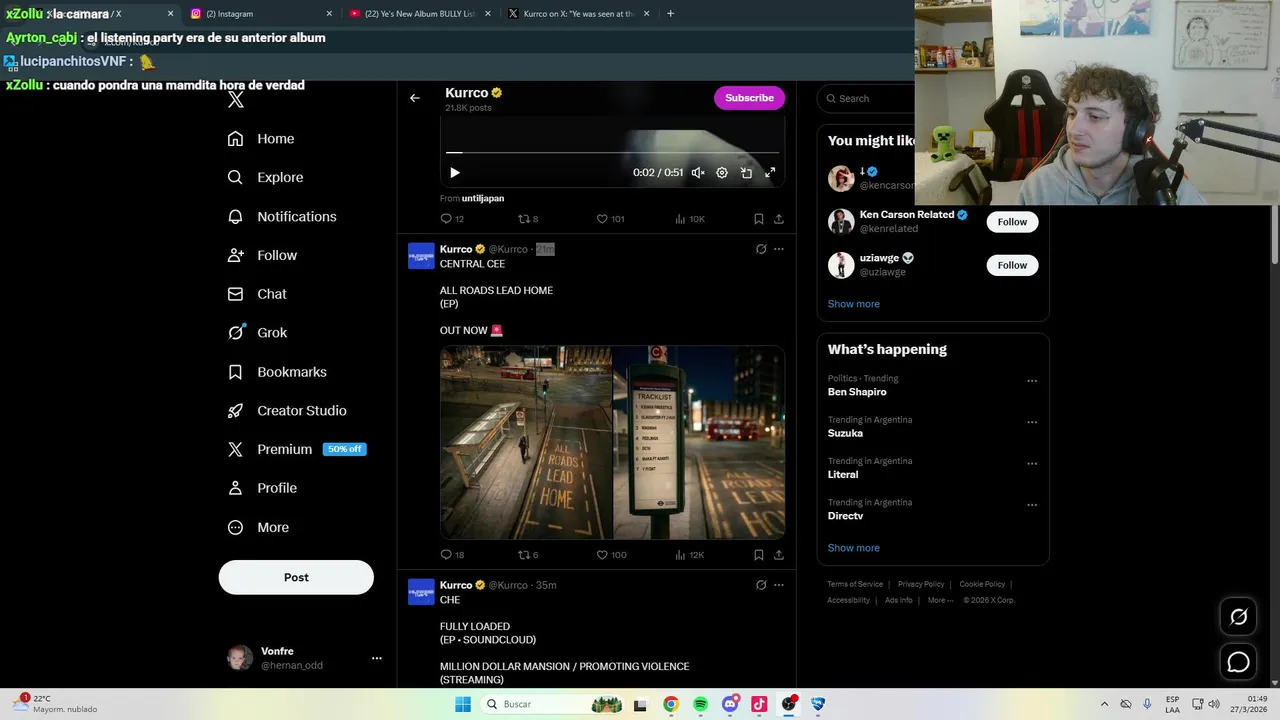Open the floating messages chat button
This screenshot has height=720, width=1280.
(x=1238, y=662)
